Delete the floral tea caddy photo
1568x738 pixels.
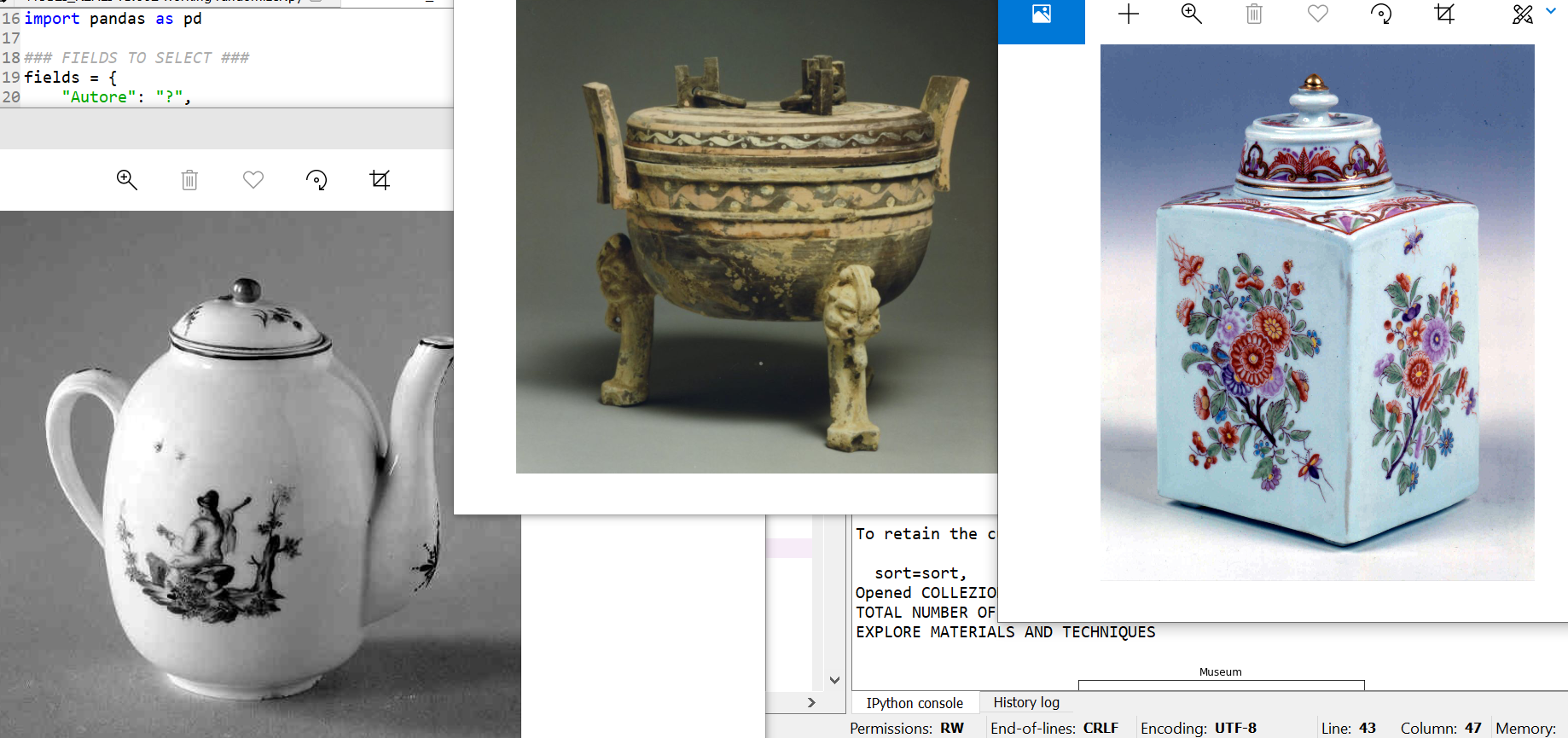(1254, 14)
